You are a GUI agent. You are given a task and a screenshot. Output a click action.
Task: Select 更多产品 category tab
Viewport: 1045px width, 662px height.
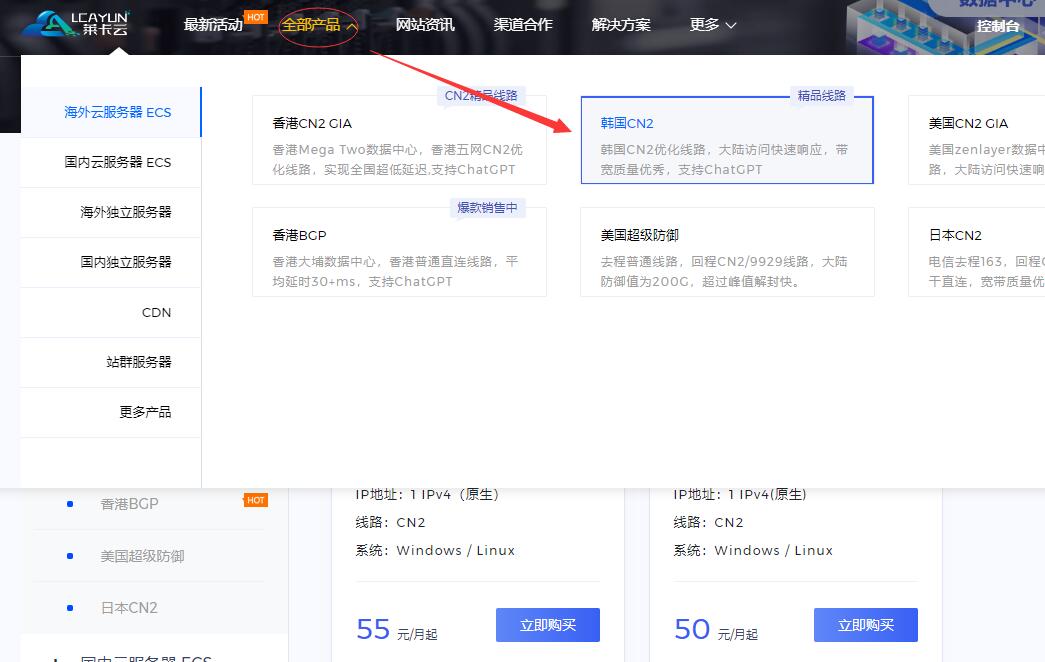[111, 412]
